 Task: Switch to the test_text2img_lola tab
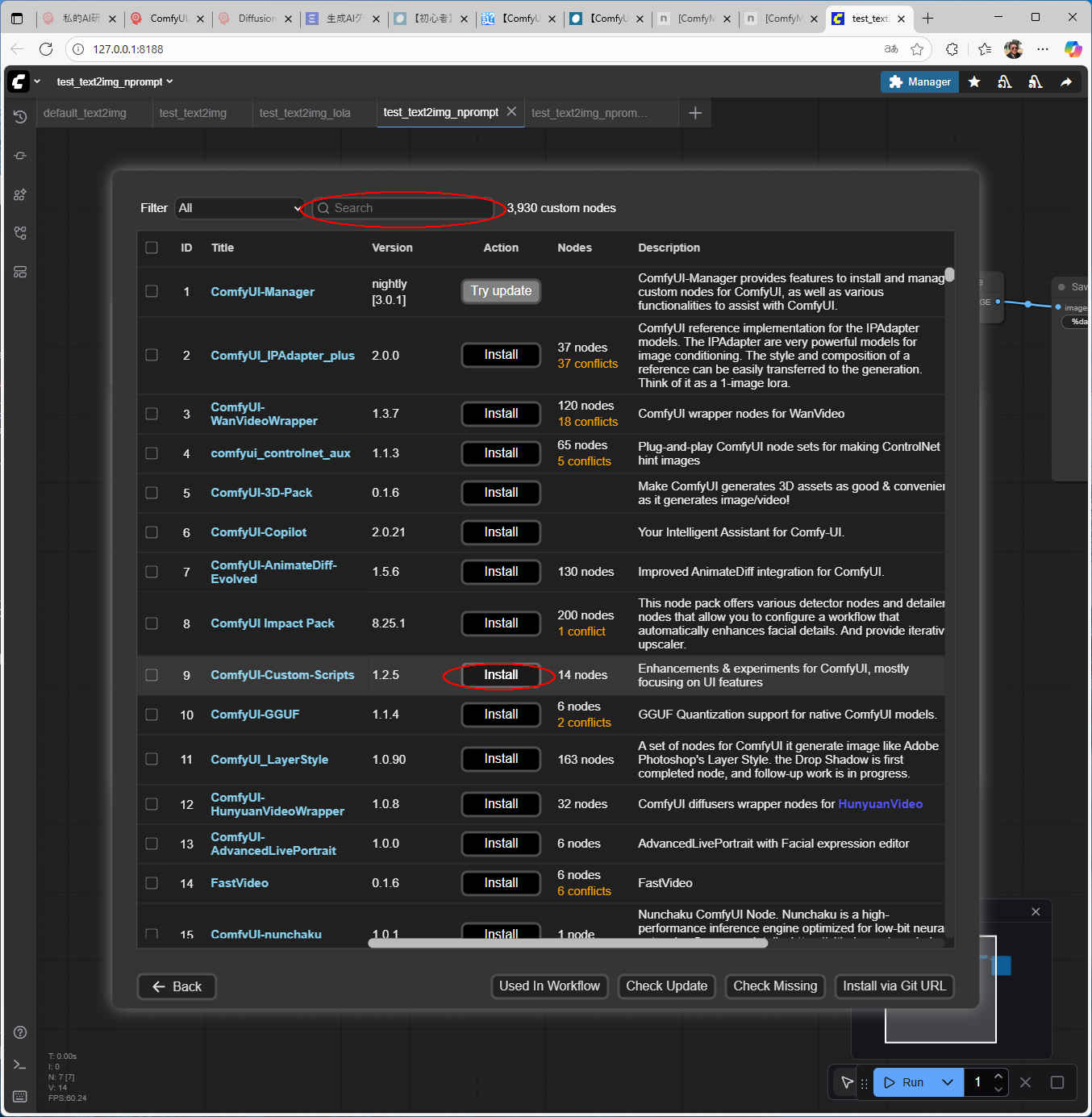click(305, 113)
